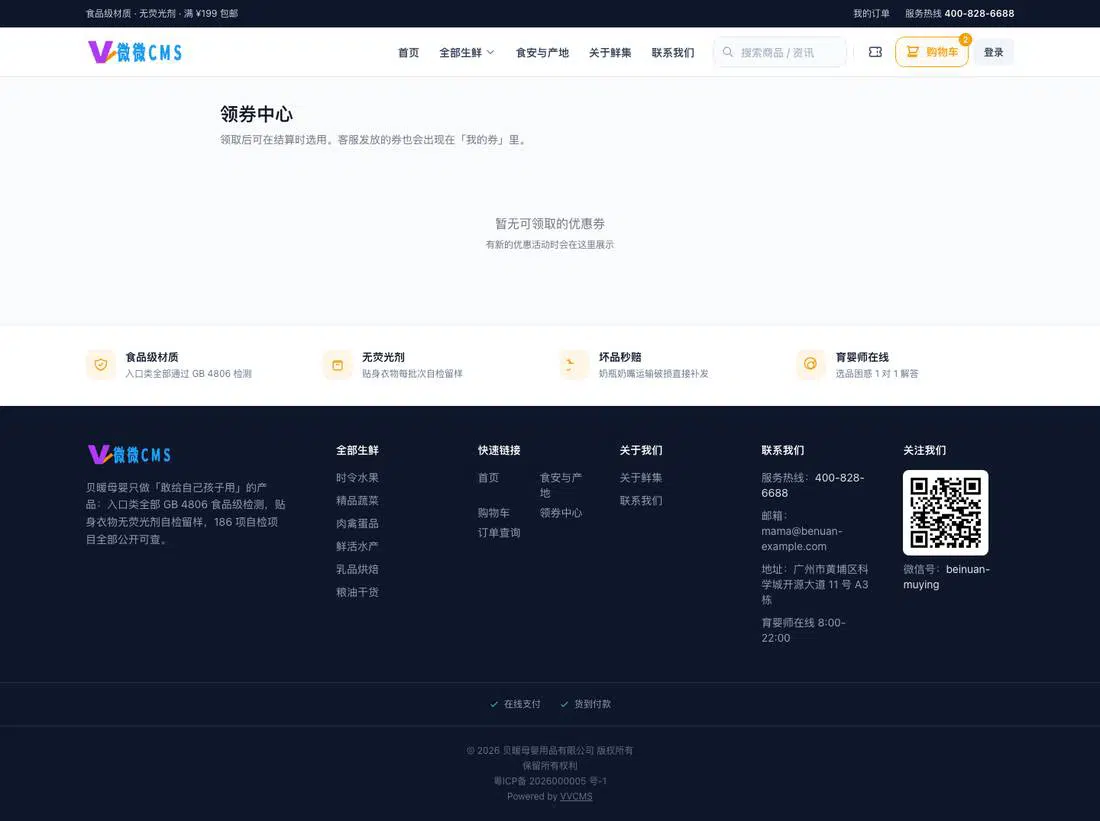Screen dimensions: 1100x821
Task: Focus the 搜索商品 / 资讯 search field
Action: [779, 52]
